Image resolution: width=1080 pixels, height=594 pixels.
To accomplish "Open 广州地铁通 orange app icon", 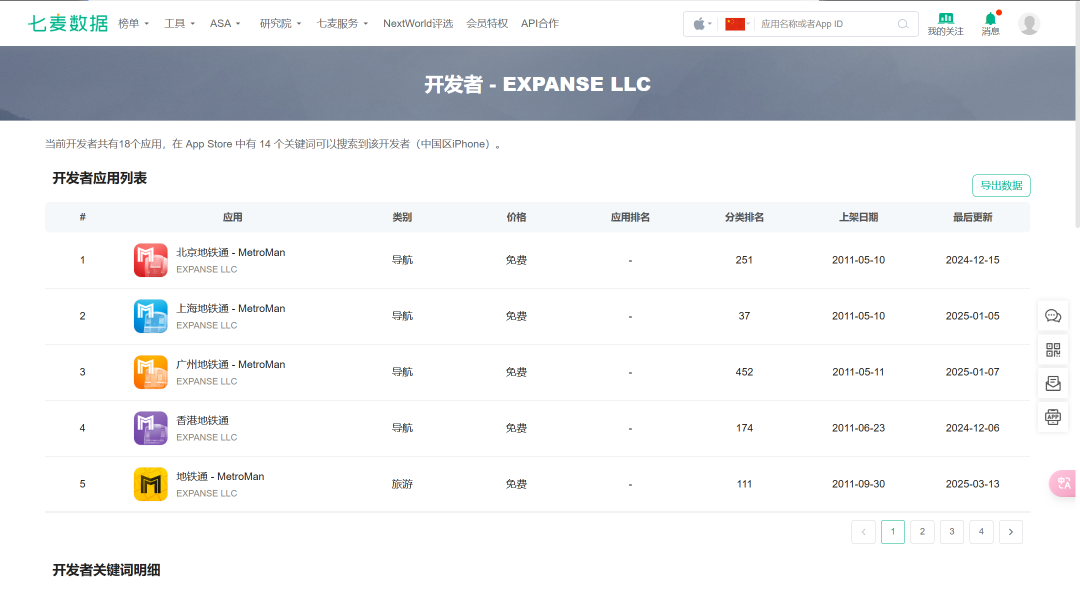I will pos(151,372).
